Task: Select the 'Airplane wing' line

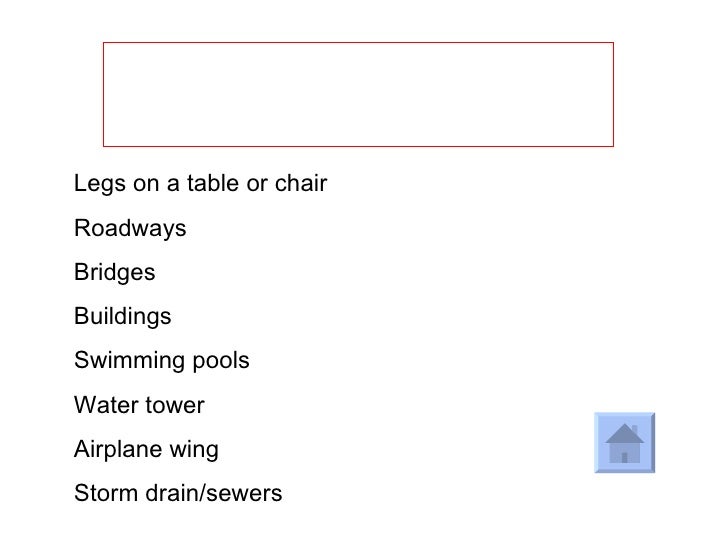Action: click(x=146, y=450)
